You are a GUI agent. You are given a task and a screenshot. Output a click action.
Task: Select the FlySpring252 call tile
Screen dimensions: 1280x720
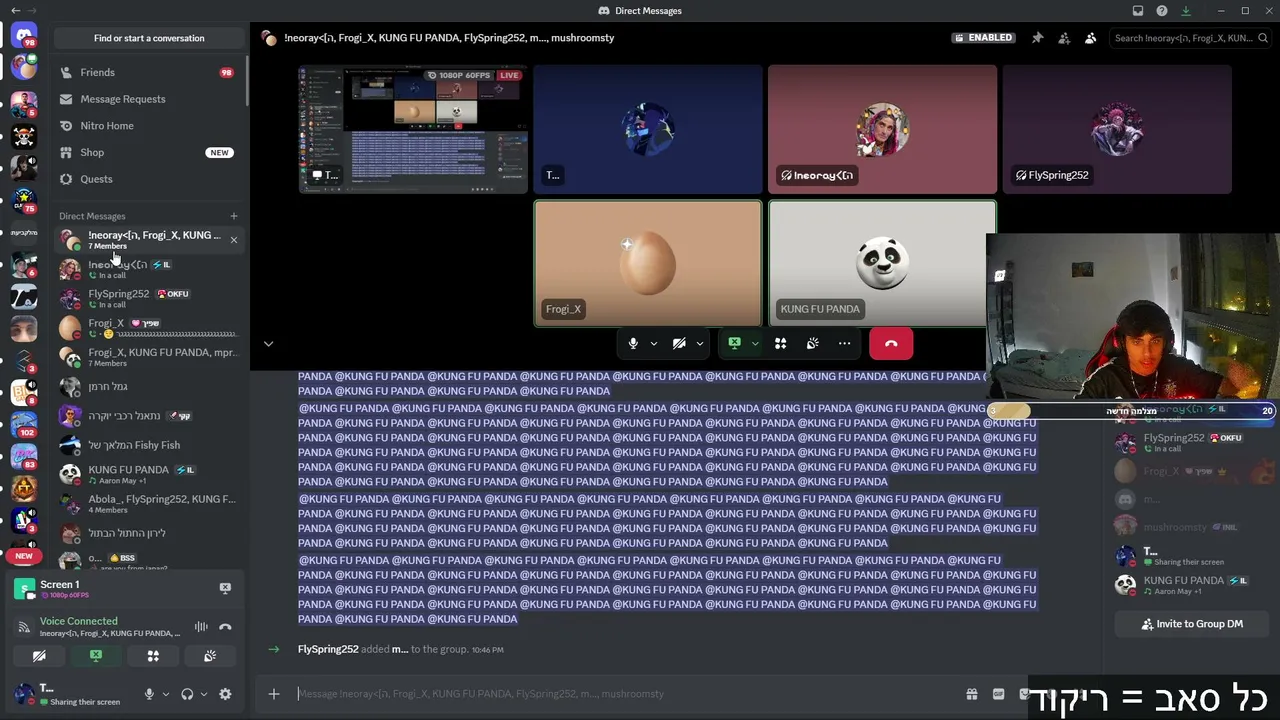(x=1117, y=129)
